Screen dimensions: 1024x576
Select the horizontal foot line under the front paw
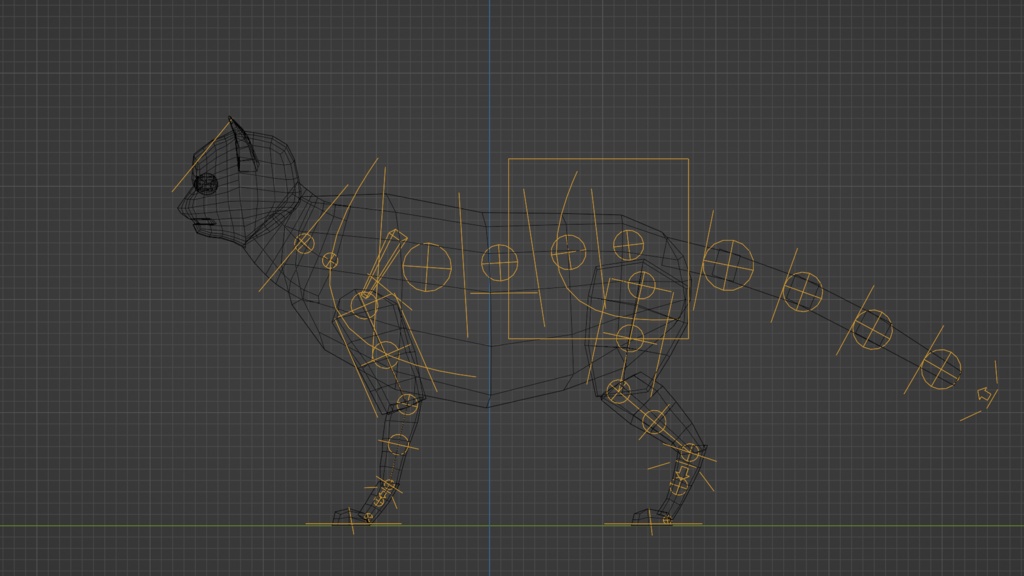(355, 522)
